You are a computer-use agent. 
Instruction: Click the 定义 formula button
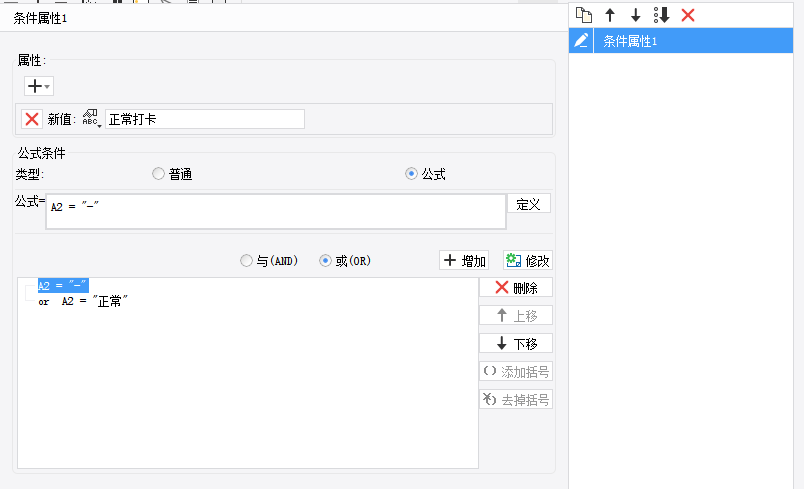click(528, 204)
